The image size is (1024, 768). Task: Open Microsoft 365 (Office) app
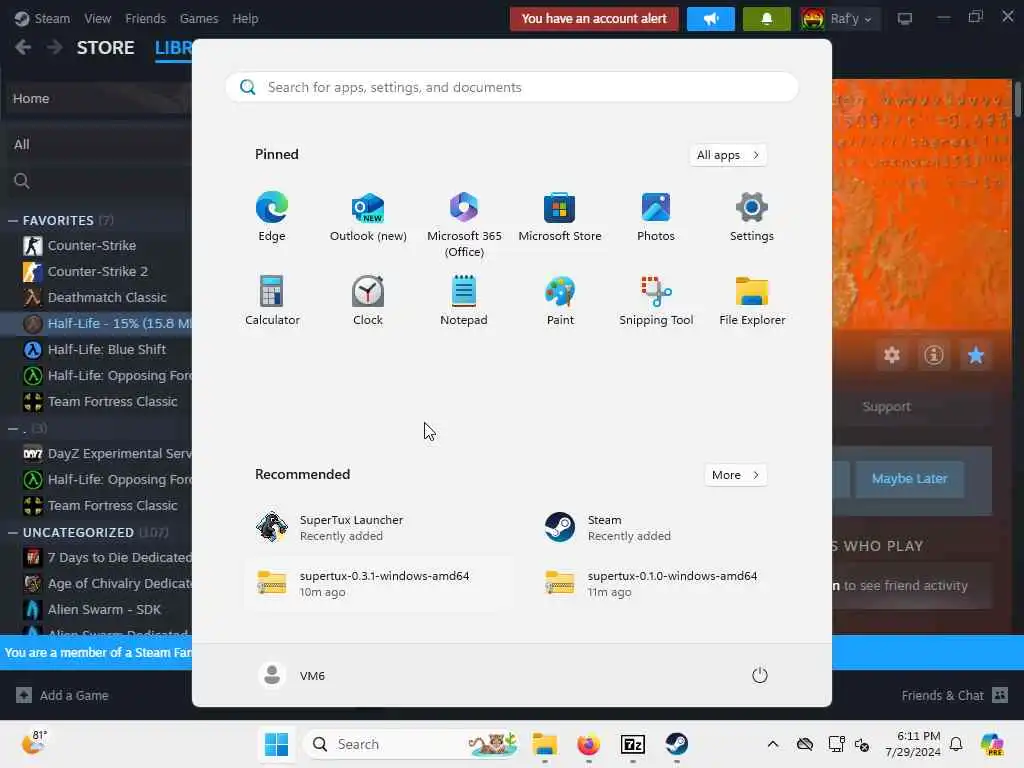point(464,225)
